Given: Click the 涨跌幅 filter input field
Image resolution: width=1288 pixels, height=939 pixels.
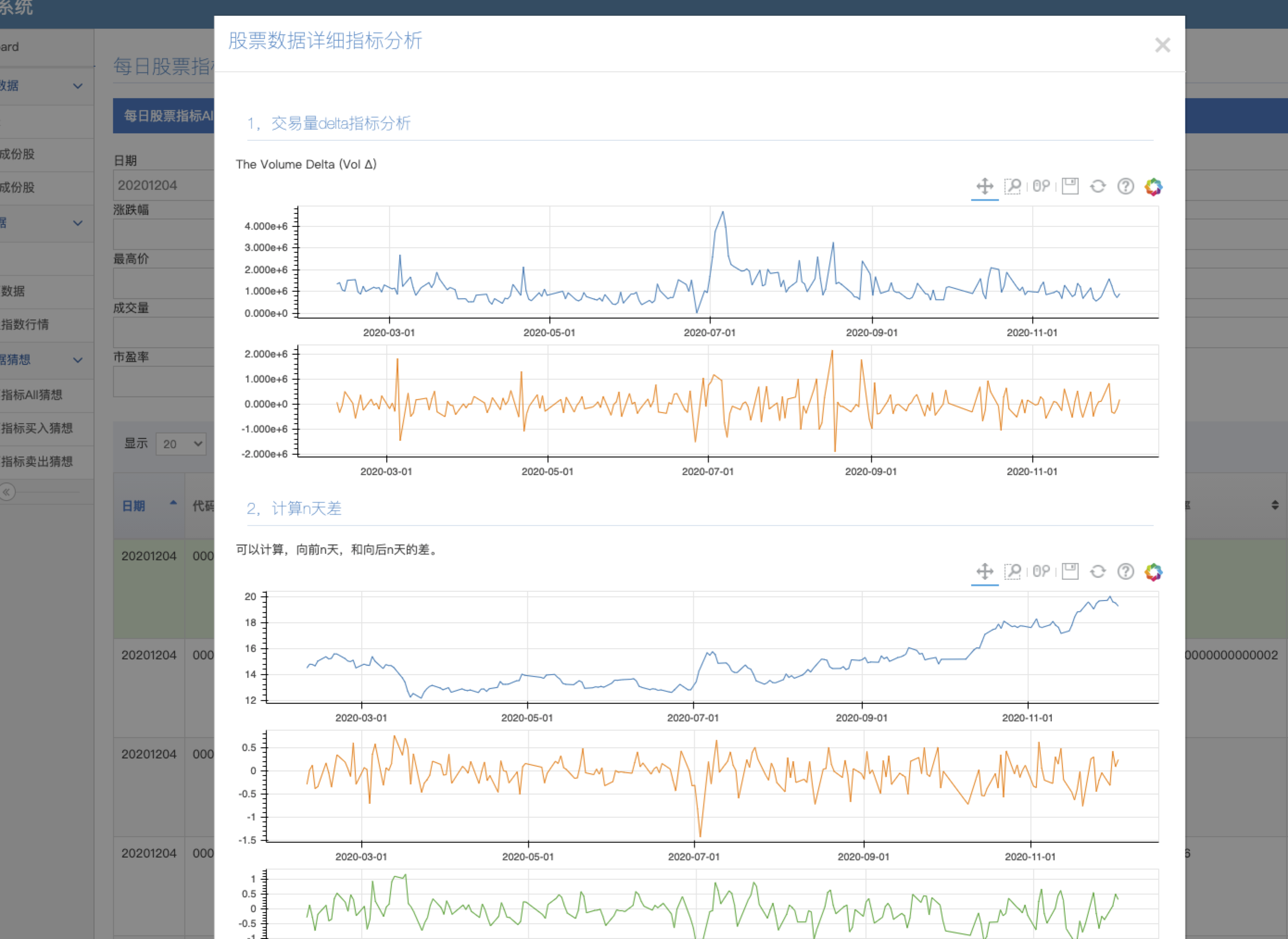Looking at the screenshot, I should coord(163,234).
